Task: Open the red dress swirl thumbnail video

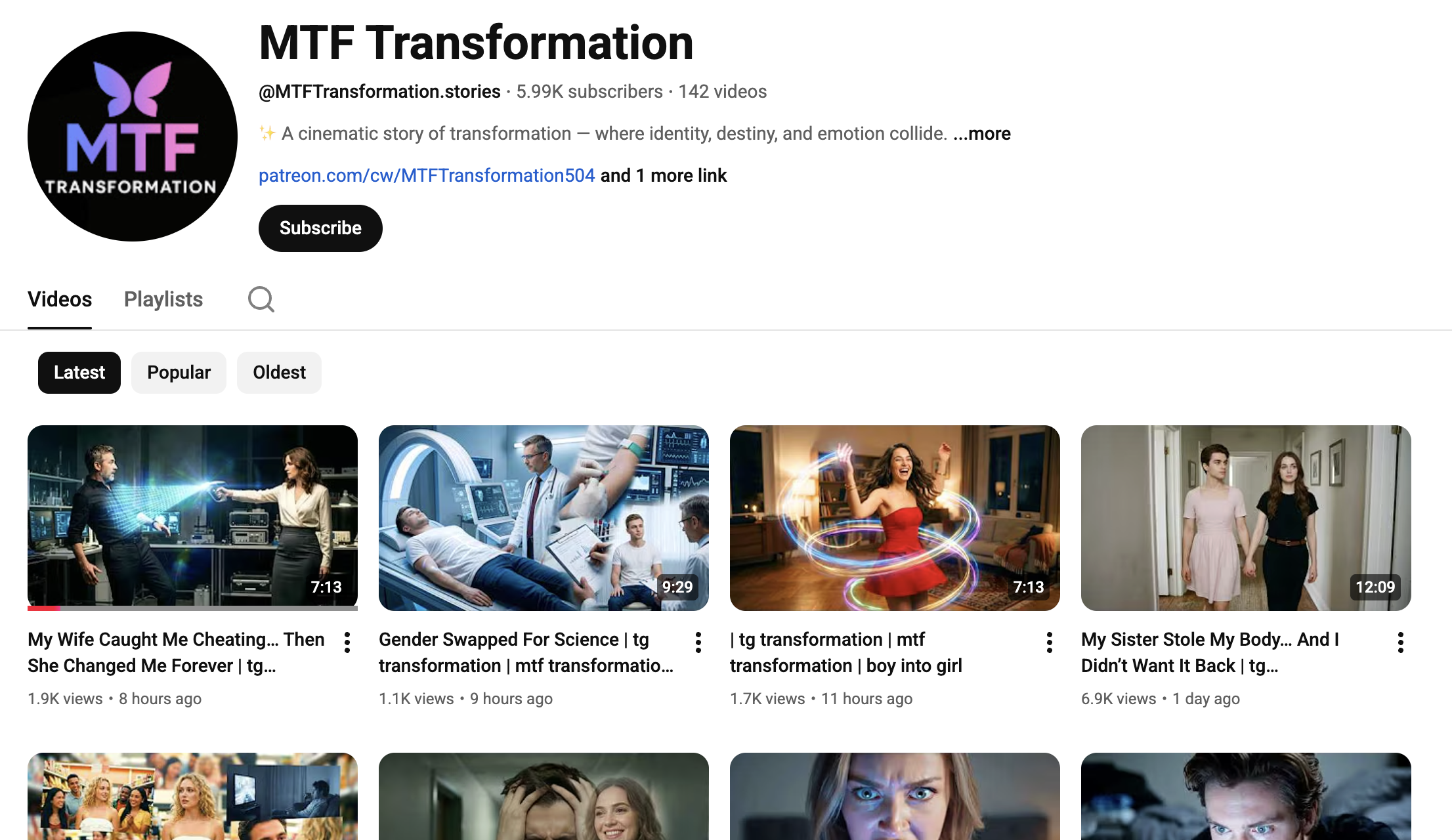Action: pyautogui.click(x=895, y=517)
